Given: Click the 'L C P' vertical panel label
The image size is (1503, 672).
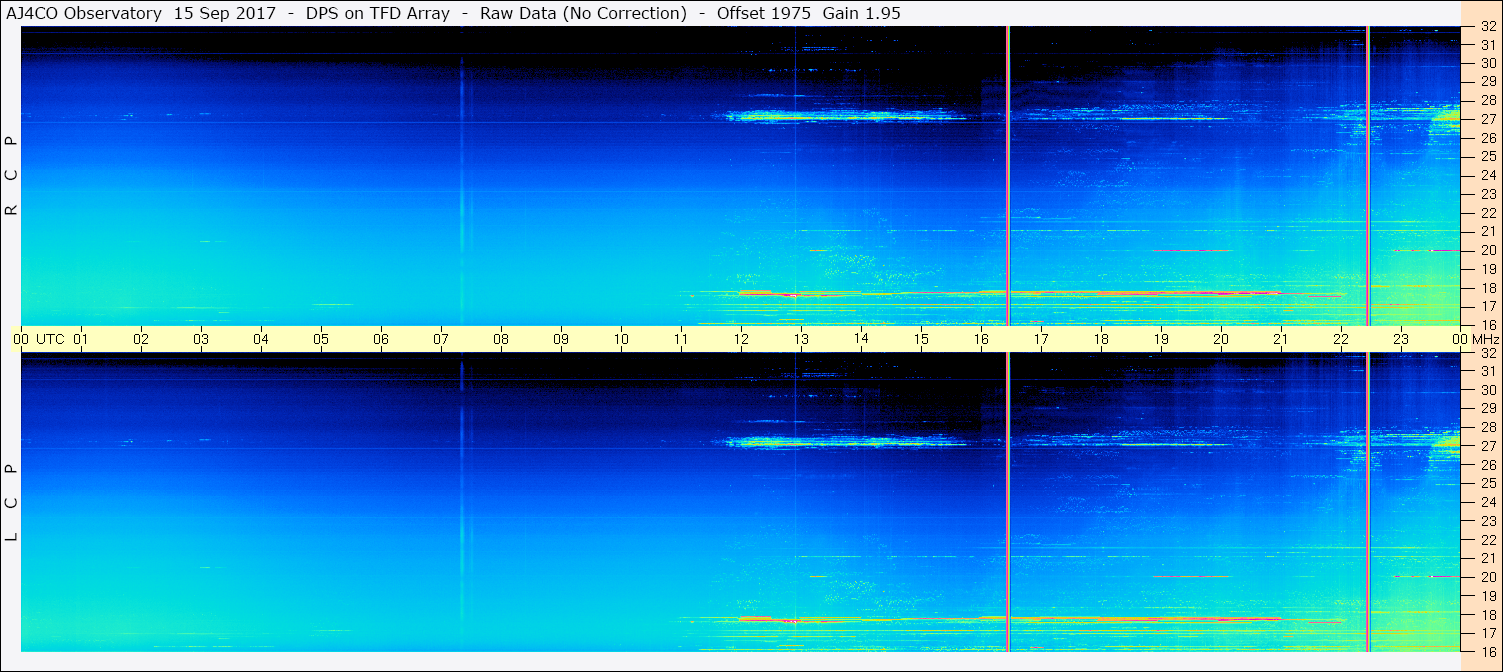Looking at the screenshot, I should tap(11, 502).
